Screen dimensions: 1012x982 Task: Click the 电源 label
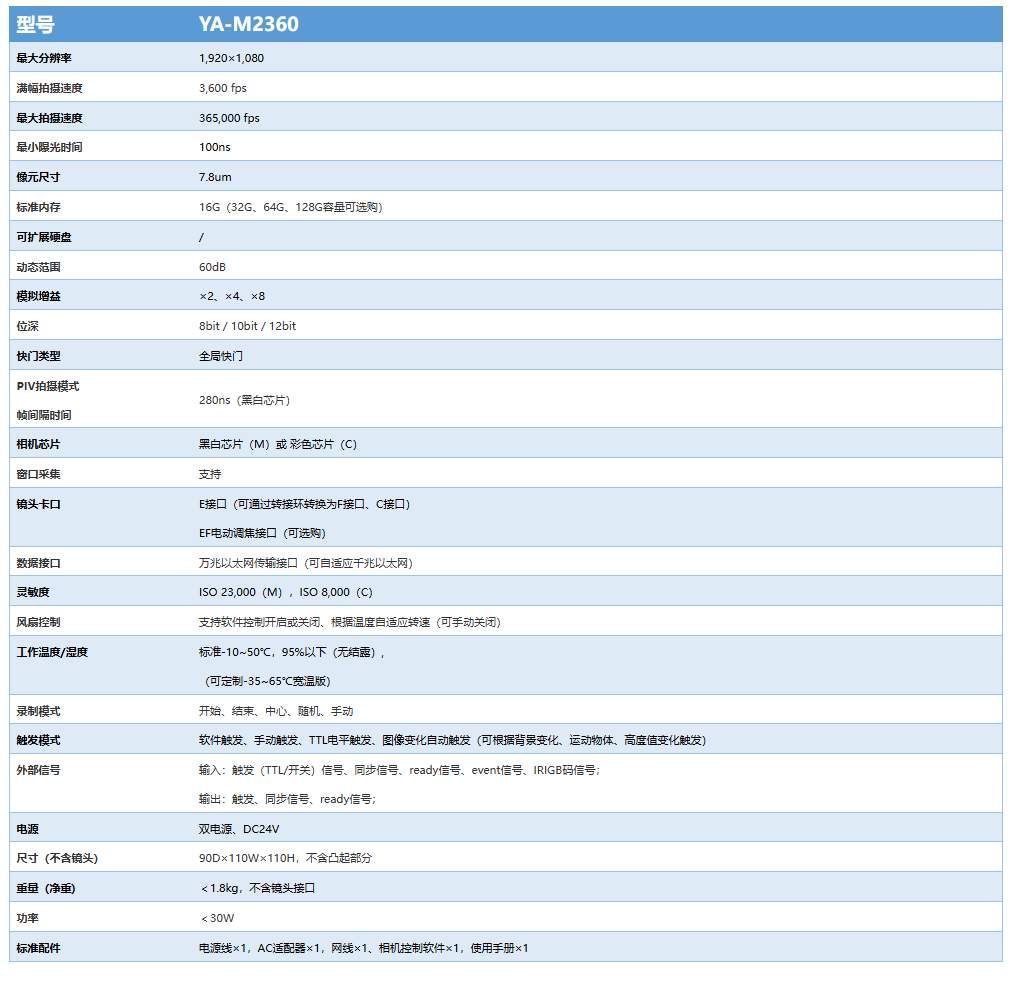pos(27,829)
